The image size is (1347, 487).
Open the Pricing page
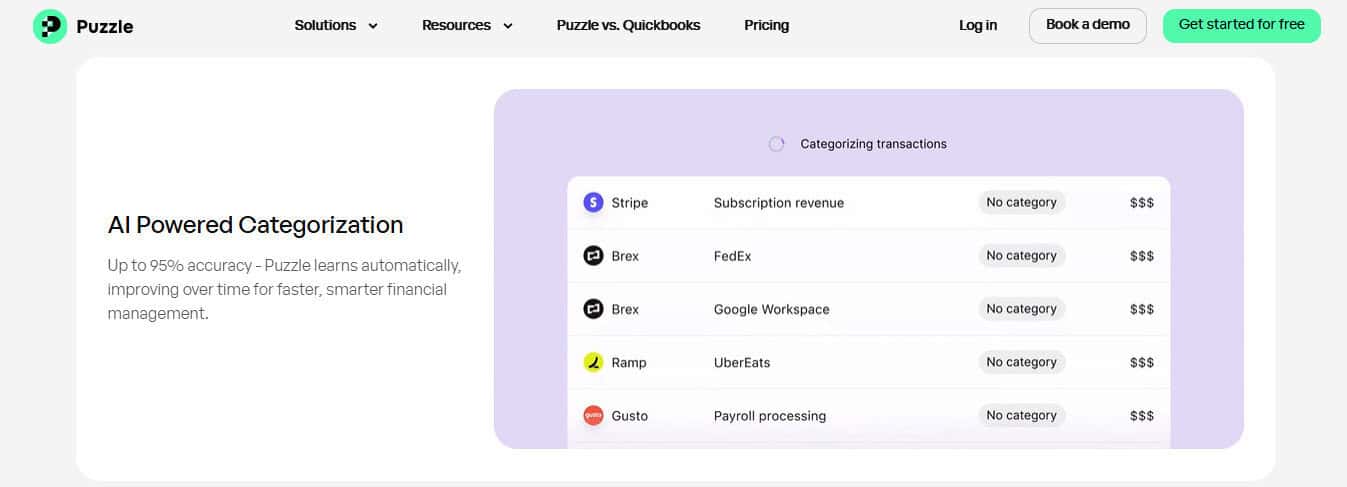(766, 25)
